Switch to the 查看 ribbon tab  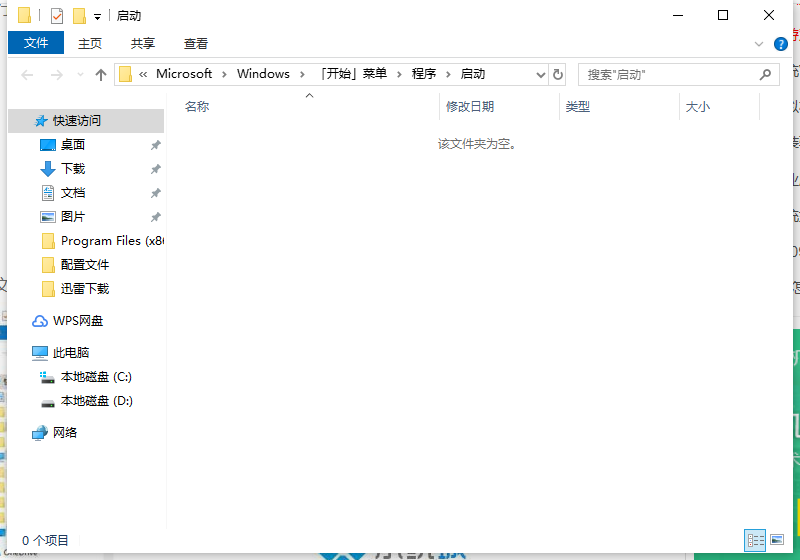[x=196, y=43]
